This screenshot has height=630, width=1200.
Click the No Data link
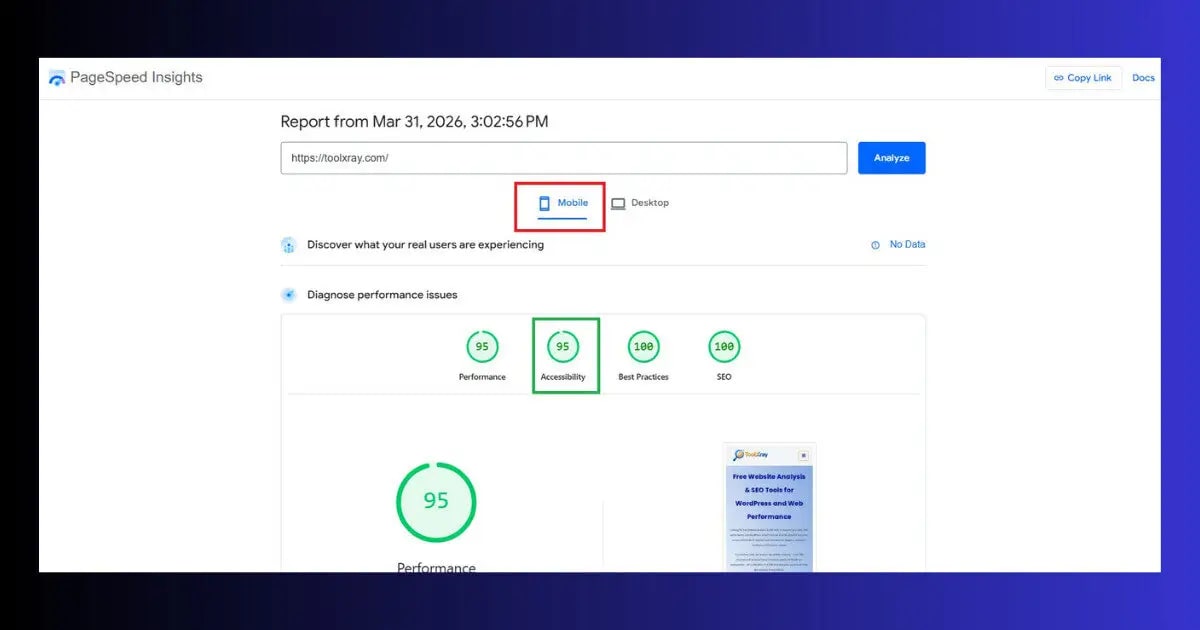click(906, 244)
